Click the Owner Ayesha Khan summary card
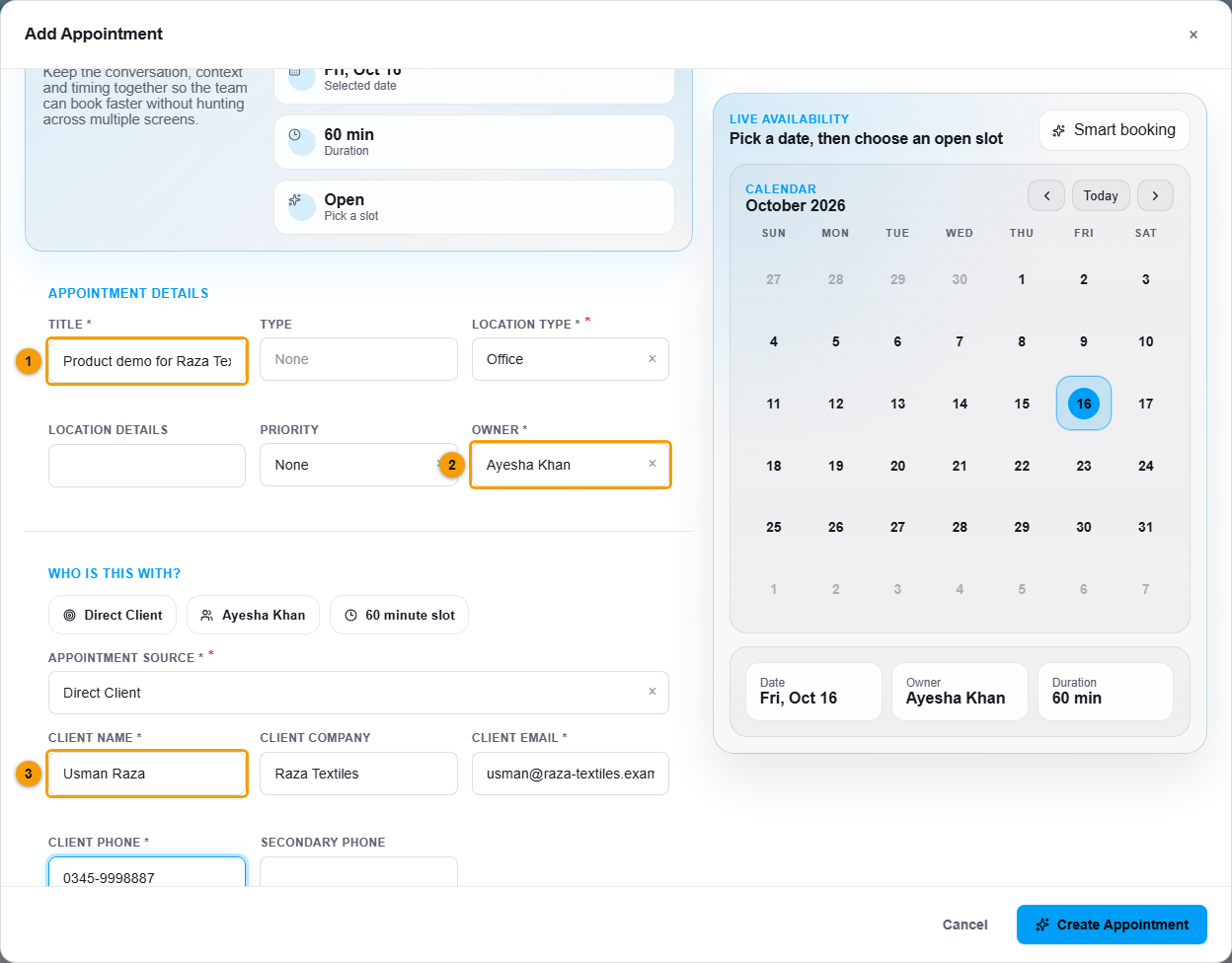The image size is (1232, 963). [960, 692]
